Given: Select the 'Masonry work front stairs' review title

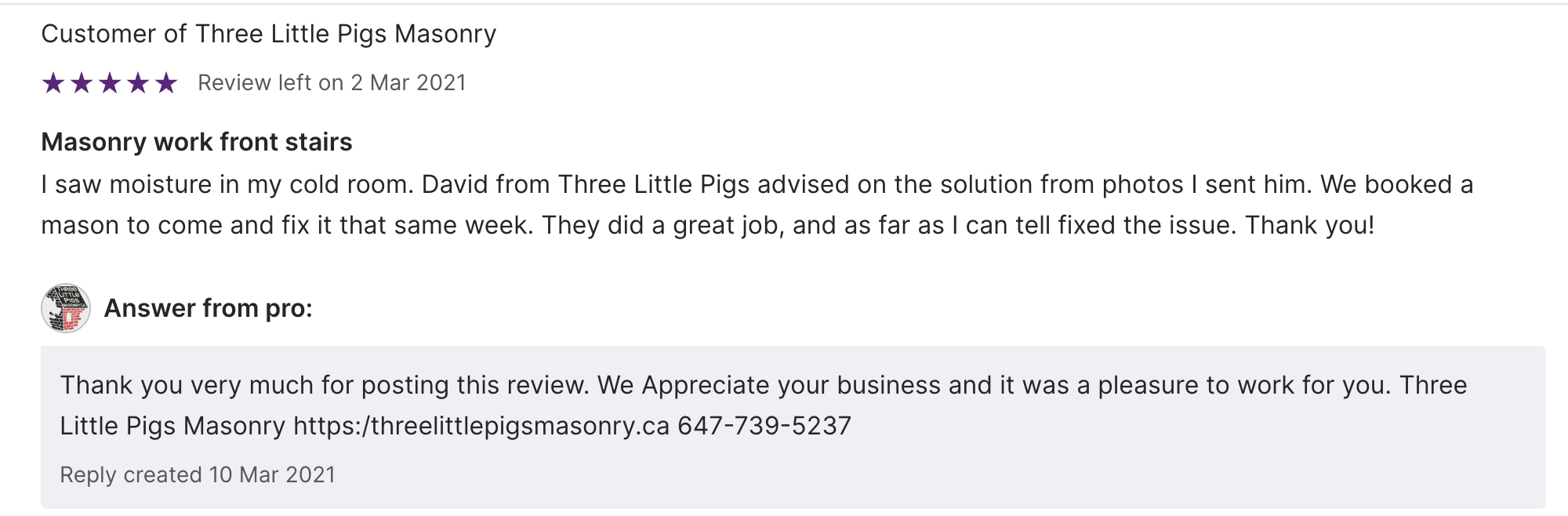Looking at the screenshot, I should coord(196,142).
